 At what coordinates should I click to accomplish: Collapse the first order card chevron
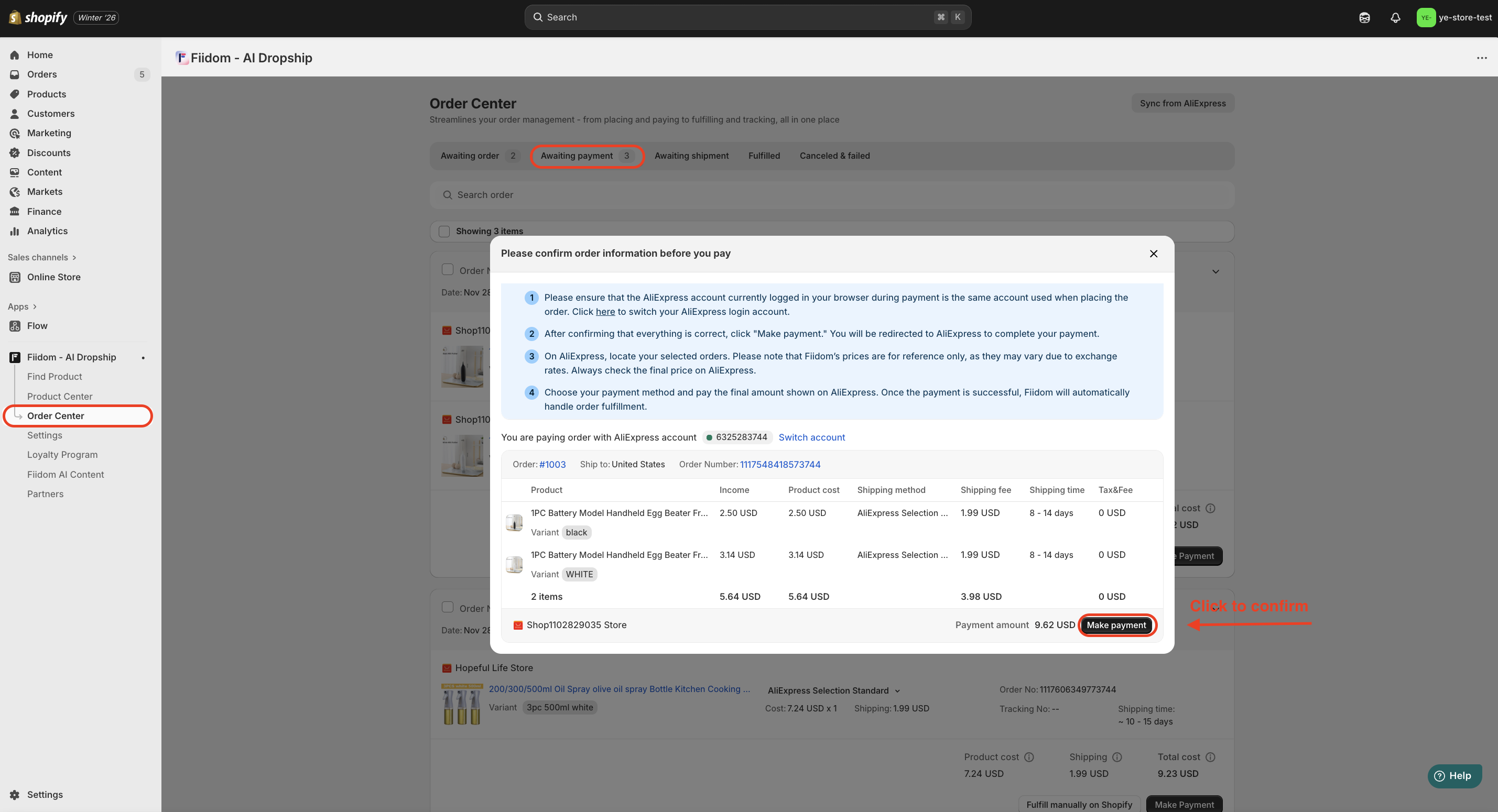tap(1215, 271)
